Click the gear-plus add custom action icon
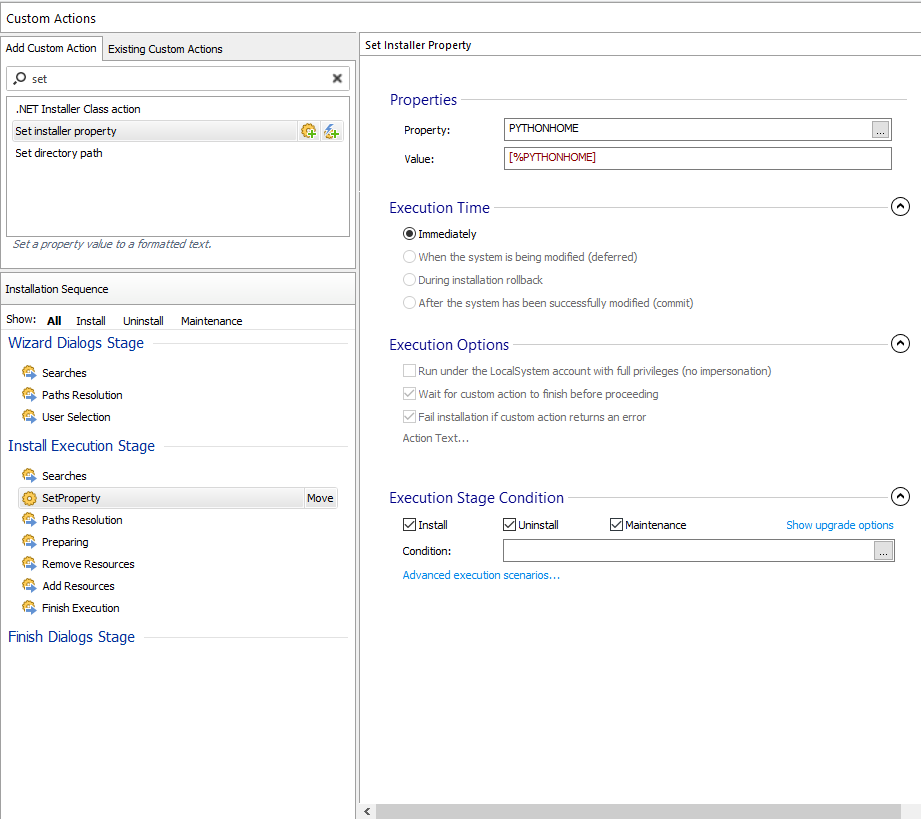 [308, 131]
